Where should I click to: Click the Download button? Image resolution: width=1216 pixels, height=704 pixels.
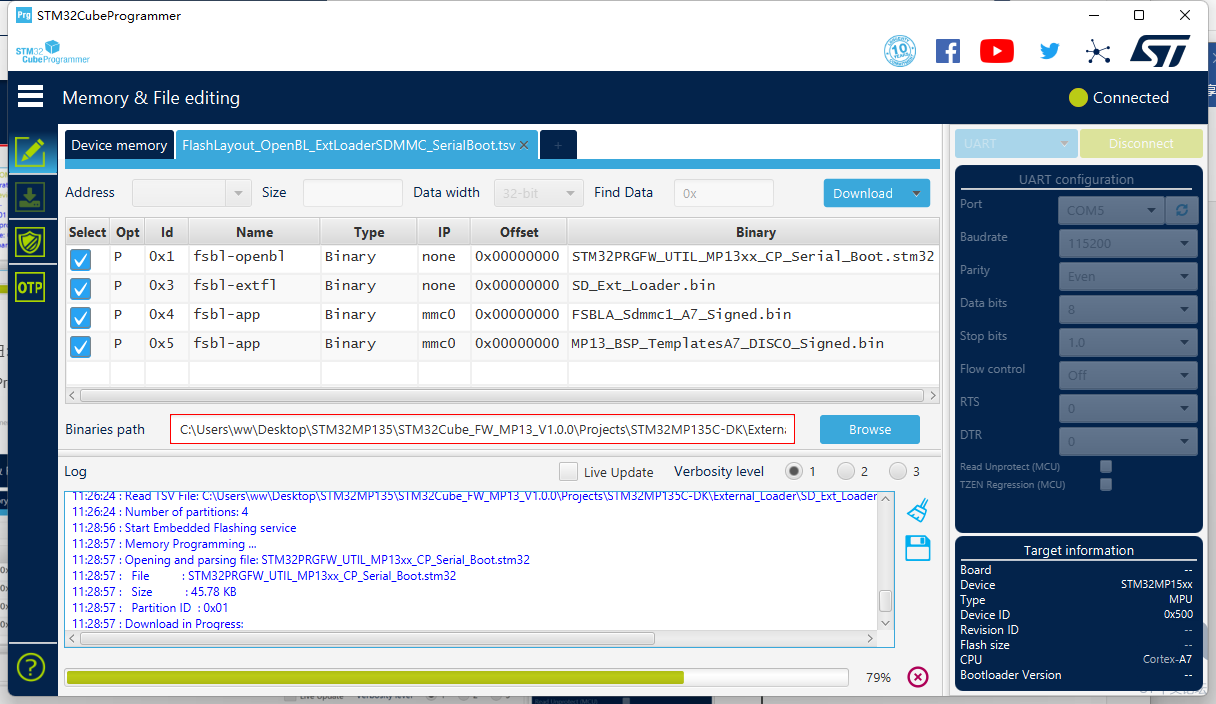pos(863,193)
